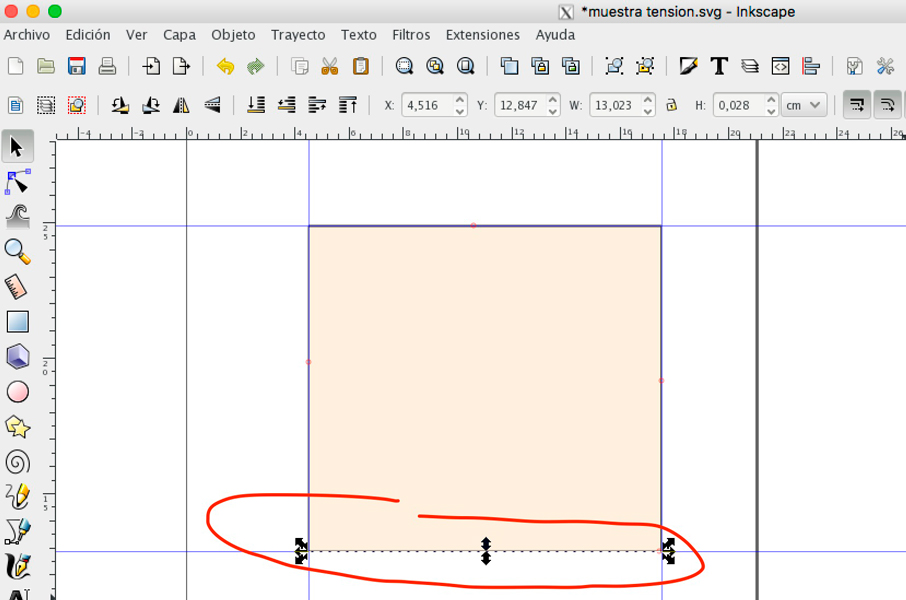Screen dimensions: 906x600
Task: Choose the Star tool
Action: [16, 426]
